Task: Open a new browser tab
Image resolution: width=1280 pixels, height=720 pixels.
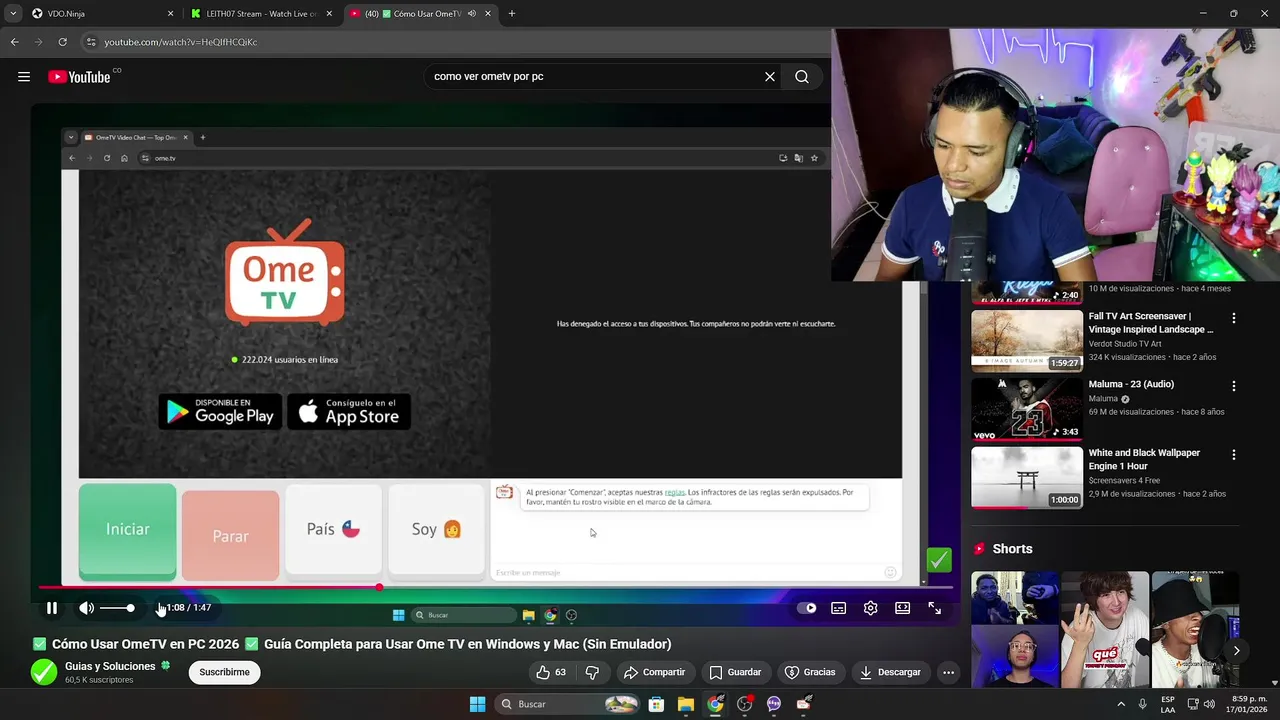Action: point(512,14)
